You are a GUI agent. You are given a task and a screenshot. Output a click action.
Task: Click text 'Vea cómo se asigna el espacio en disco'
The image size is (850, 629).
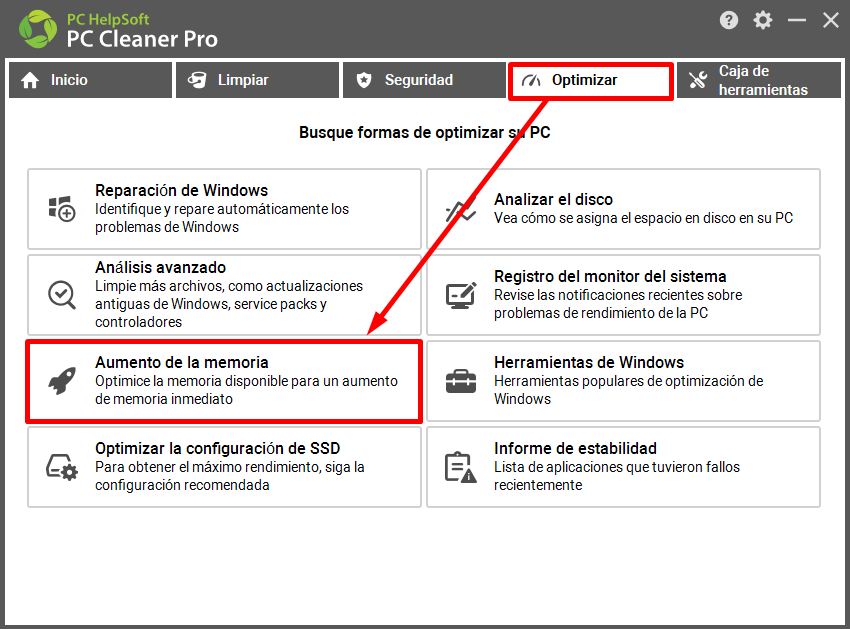point(643,218)
